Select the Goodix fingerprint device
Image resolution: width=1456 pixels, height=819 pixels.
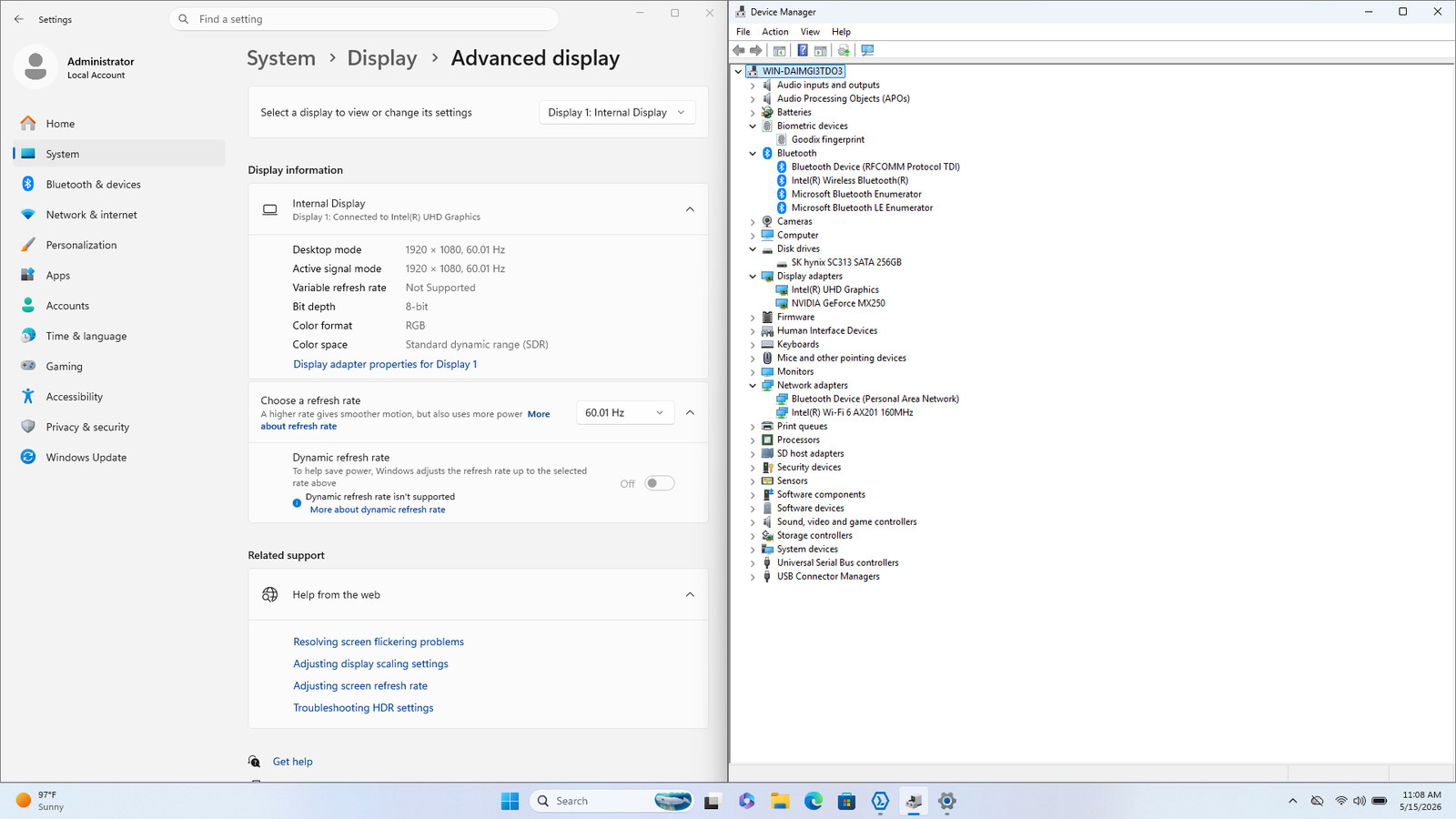827,139
